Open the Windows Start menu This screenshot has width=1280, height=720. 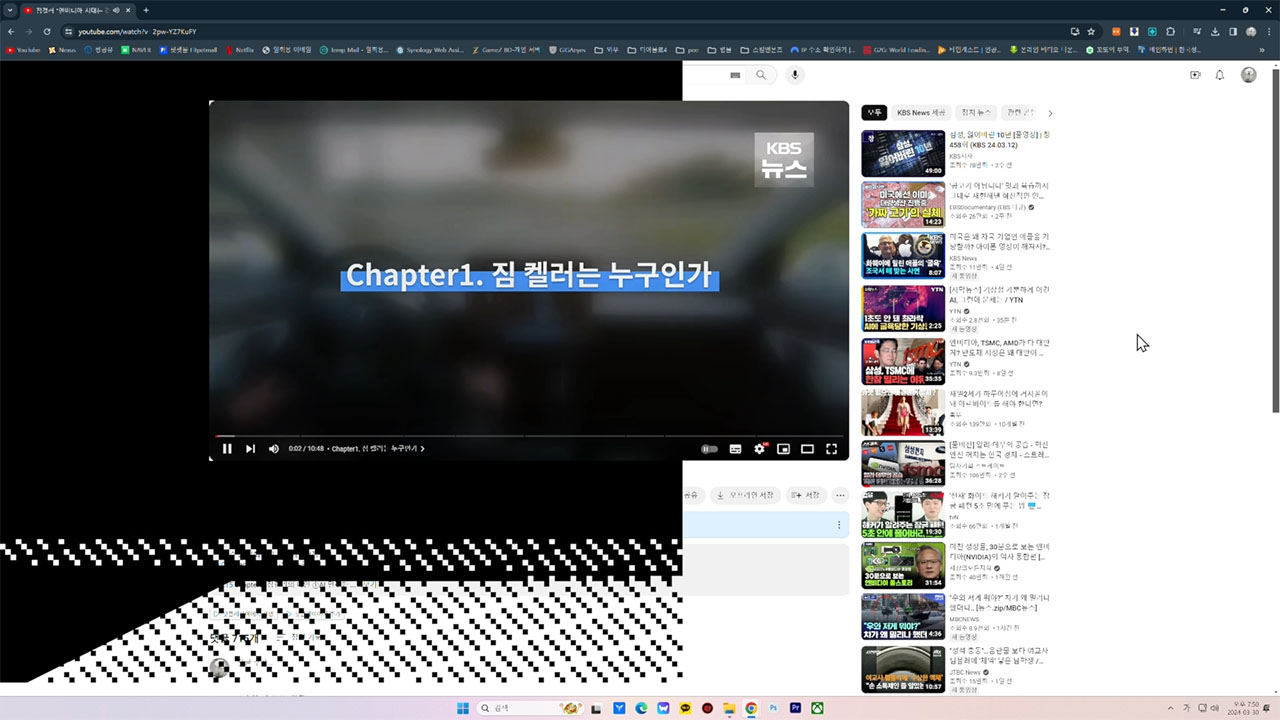coord(463,708)
